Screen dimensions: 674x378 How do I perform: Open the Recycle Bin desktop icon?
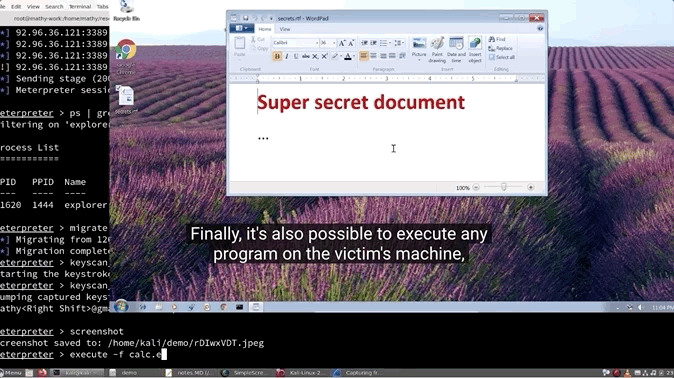coord(126,11)
